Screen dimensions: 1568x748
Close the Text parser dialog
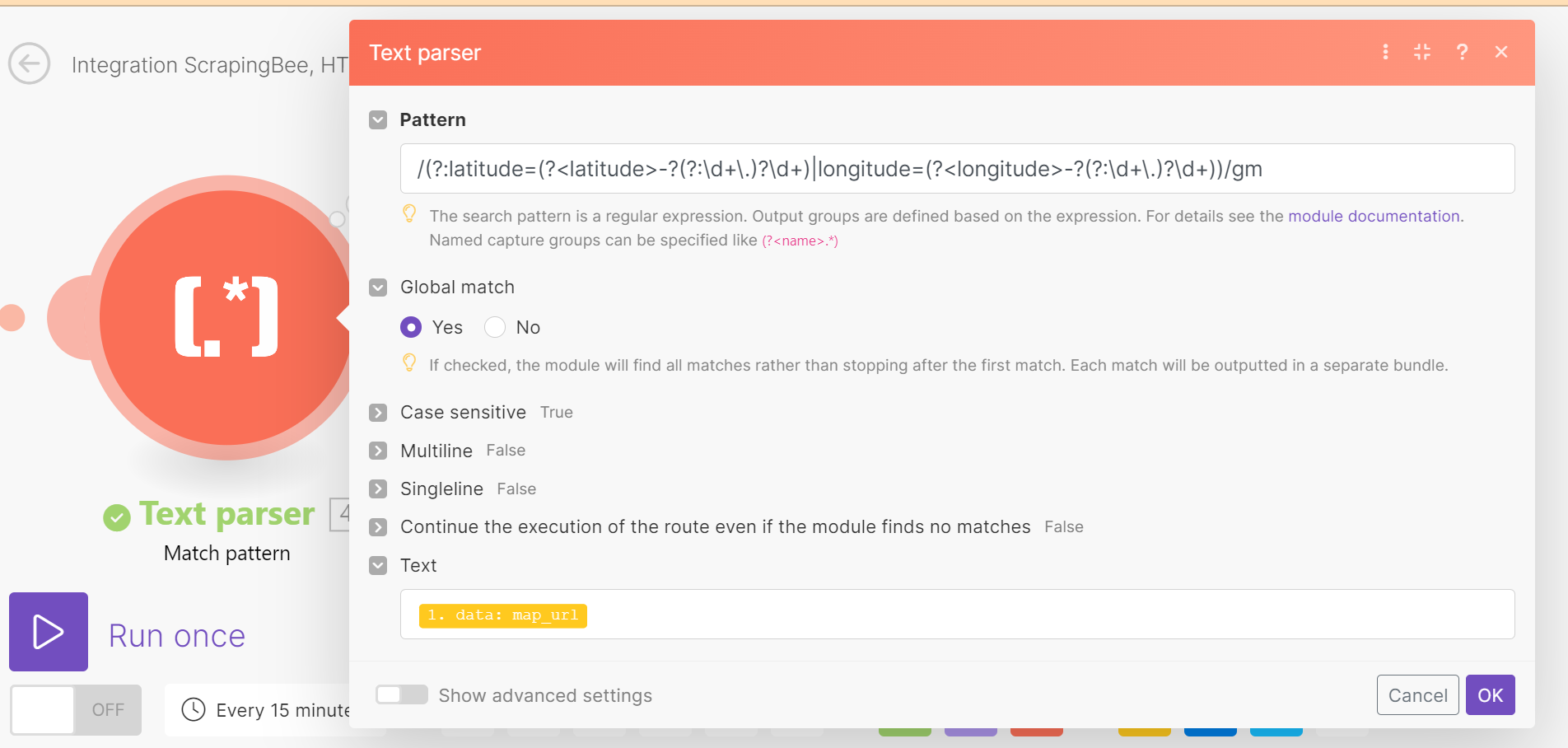[x=1501, y=52]
